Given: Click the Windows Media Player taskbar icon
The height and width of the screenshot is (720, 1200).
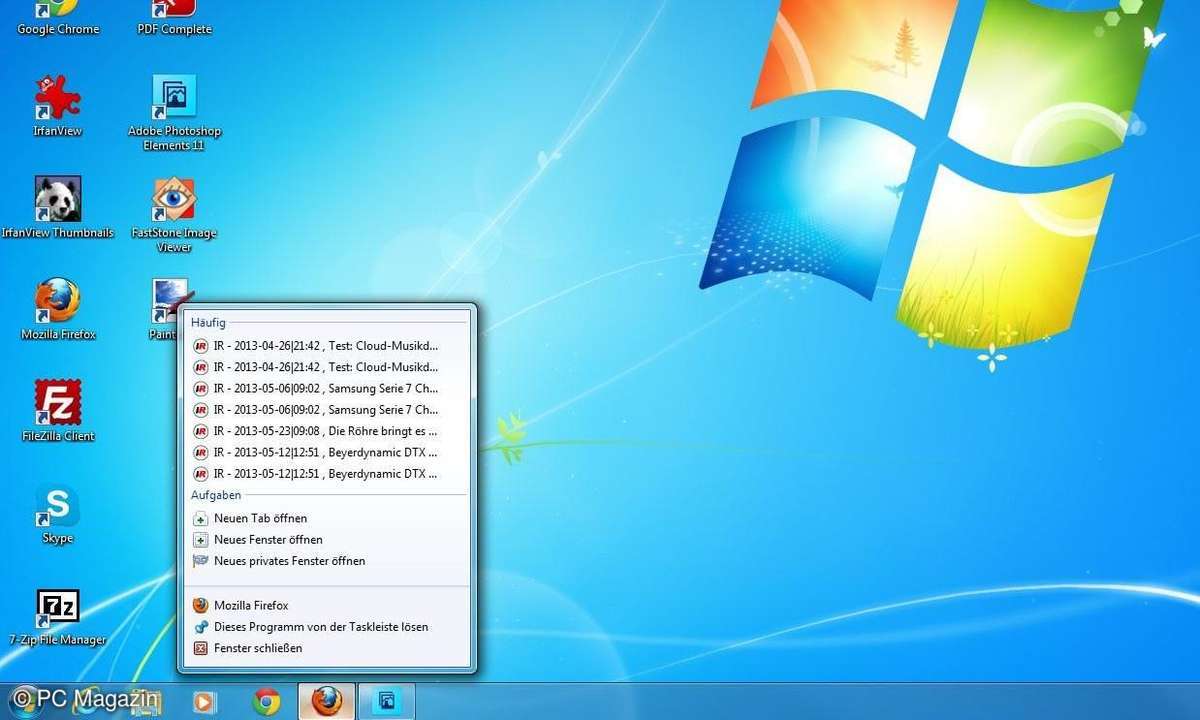Looking at the screenshot, I should [203, 702].
